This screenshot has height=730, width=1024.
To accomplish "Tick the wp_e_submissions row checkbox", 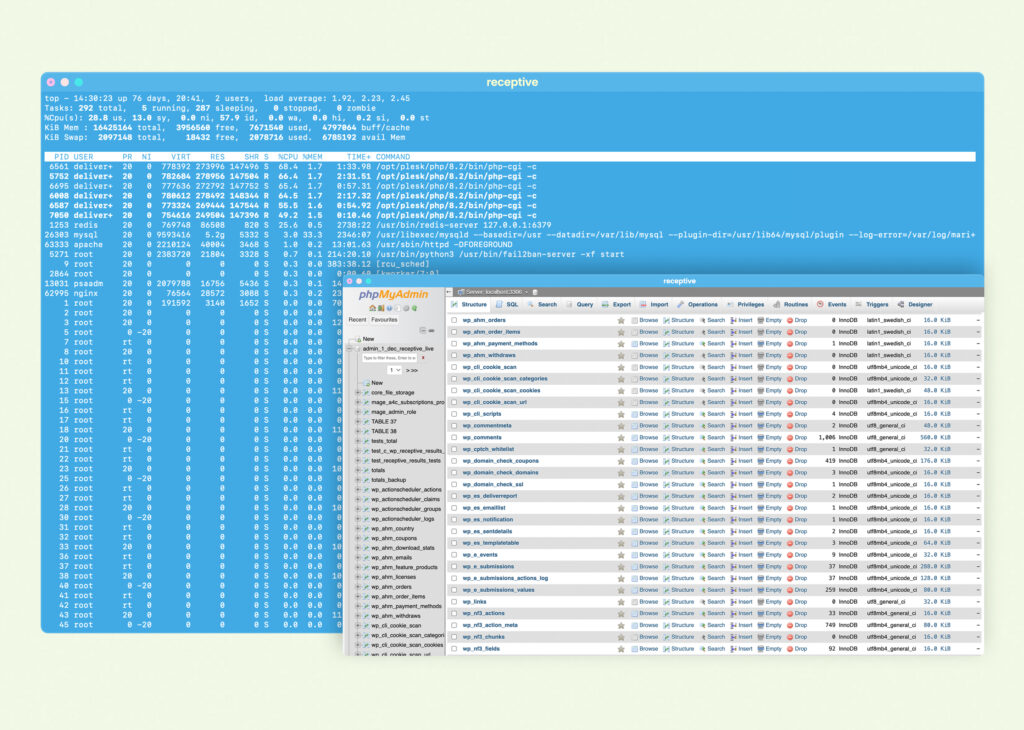I will point(455,567).
